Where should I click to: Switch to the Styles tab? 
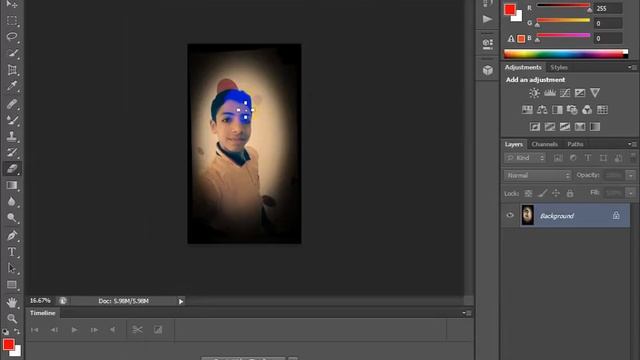click(x=559, y=67)
